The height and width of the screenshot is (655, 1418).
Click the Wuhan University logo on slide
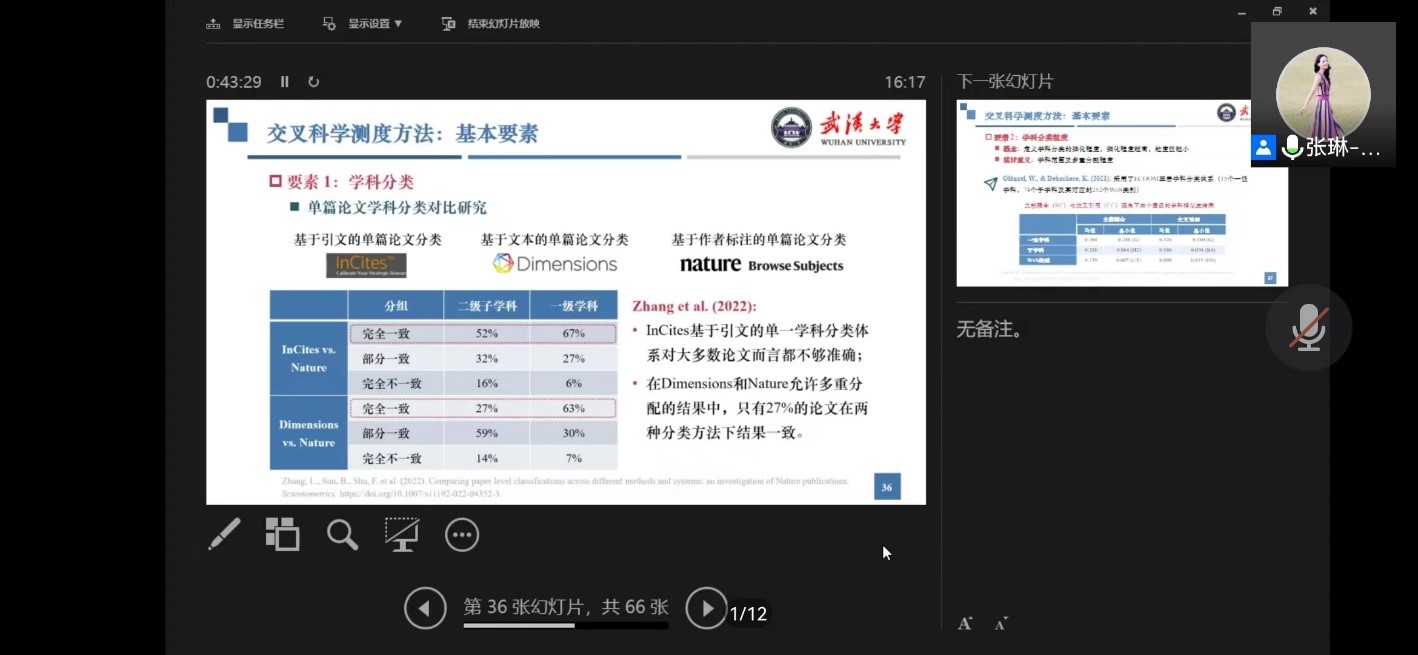pyautogui.click(x=838, y=128)
